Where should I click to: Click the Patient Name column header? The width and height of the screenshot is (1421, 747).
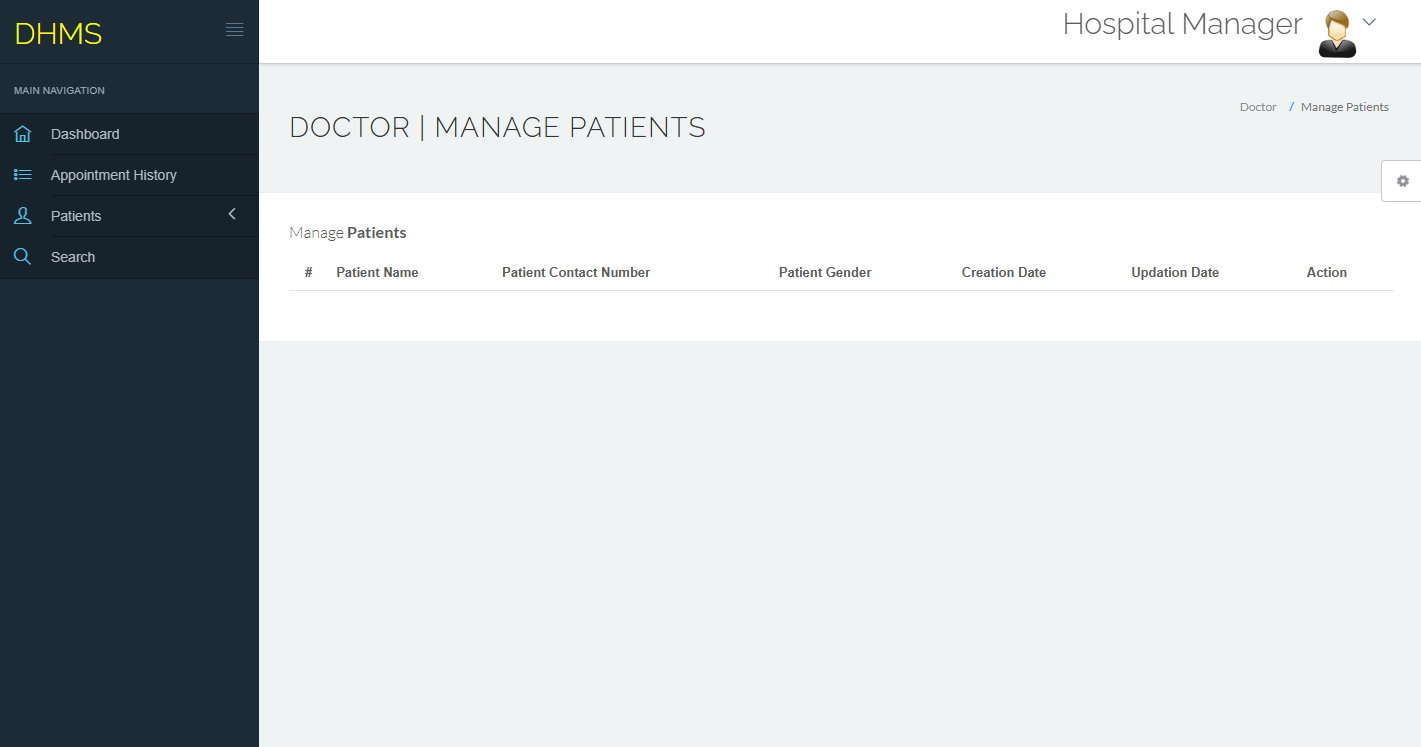(377, 272)
